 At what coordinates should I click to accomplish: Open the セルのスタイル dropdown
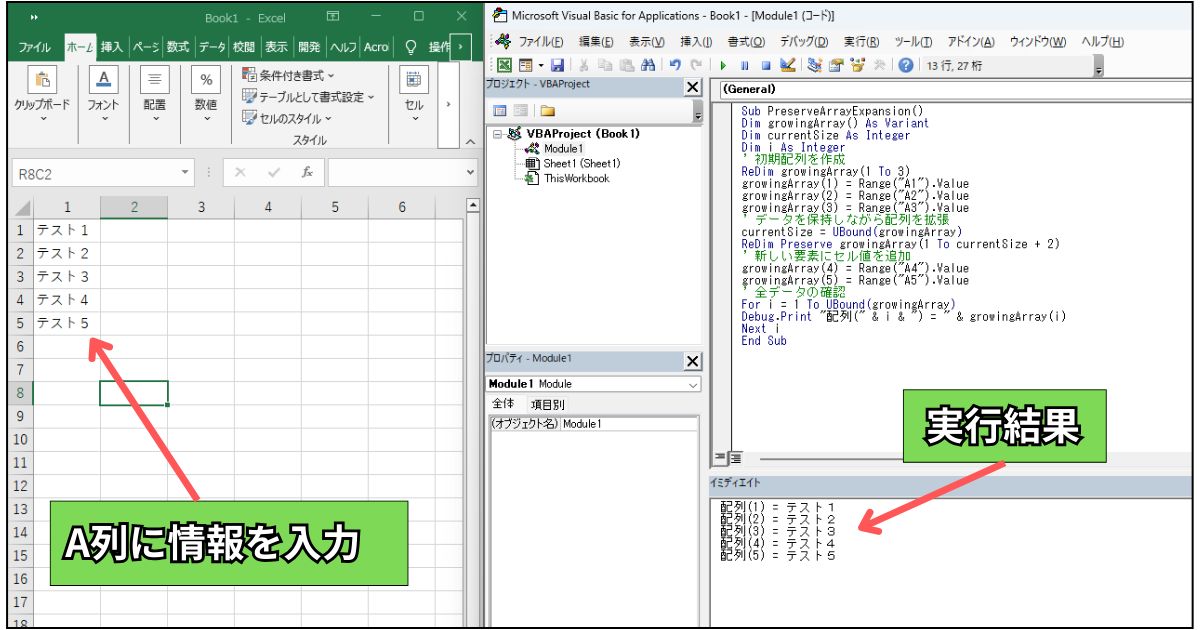(327, 119)
